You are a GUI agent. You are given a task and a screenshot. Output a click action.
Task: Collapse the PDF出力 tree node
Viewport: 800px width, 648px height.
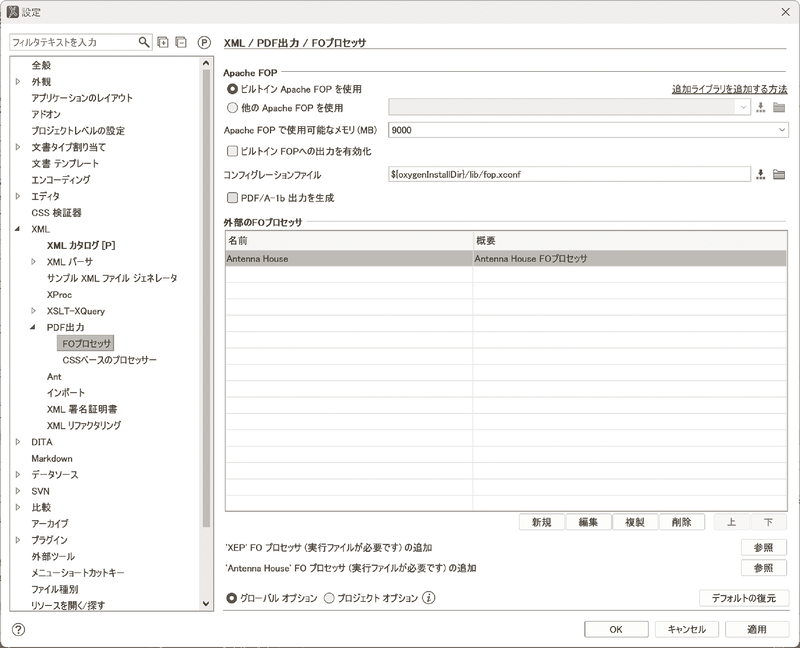tap(34, 327)
